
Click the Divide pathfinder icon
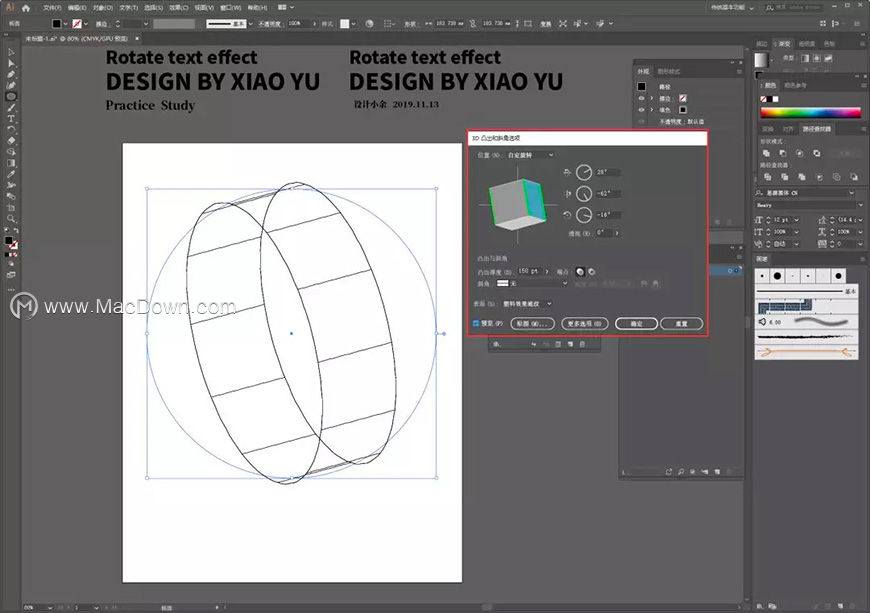click(x=767, y=177)
